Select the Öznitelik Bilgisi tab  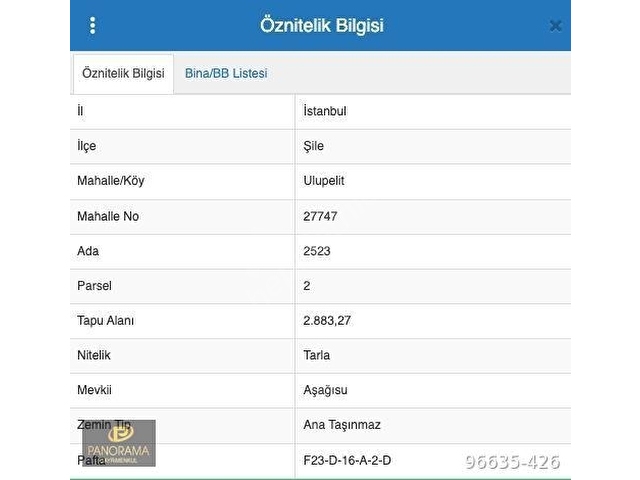click(123, 73)
